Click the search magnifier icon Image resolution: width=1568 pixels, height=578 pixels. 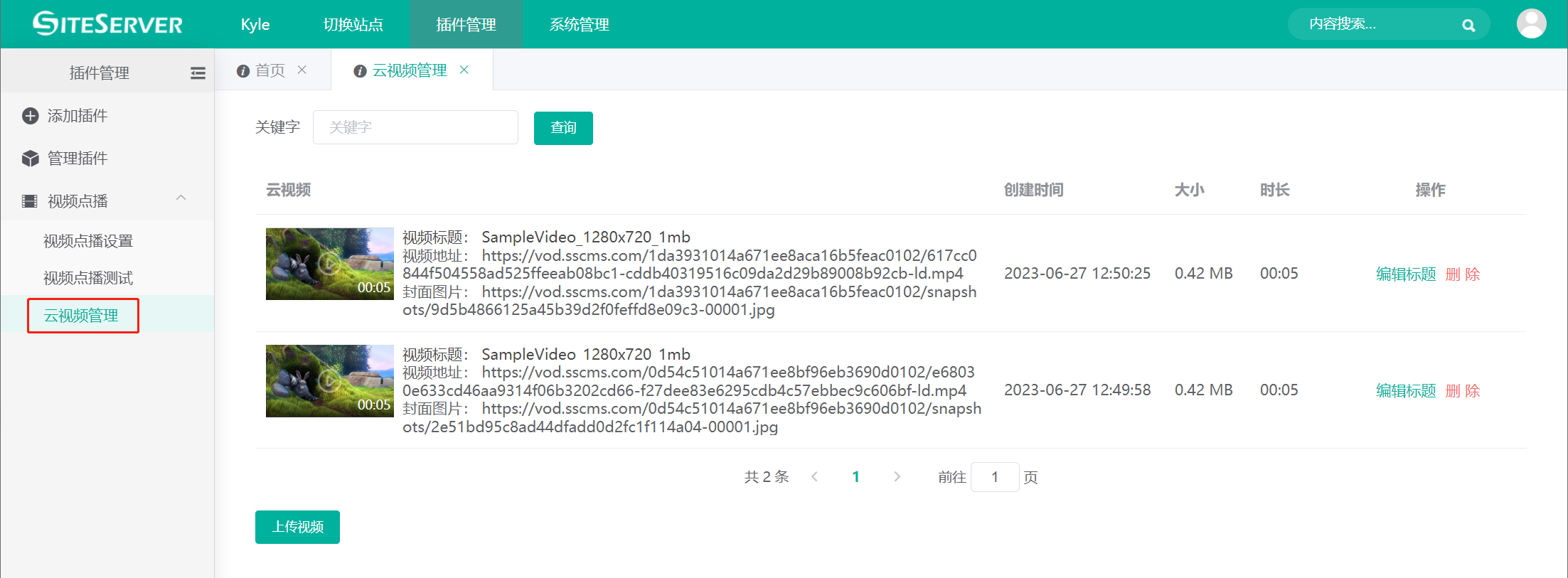pyautogui.click(x=1468, y=26)
